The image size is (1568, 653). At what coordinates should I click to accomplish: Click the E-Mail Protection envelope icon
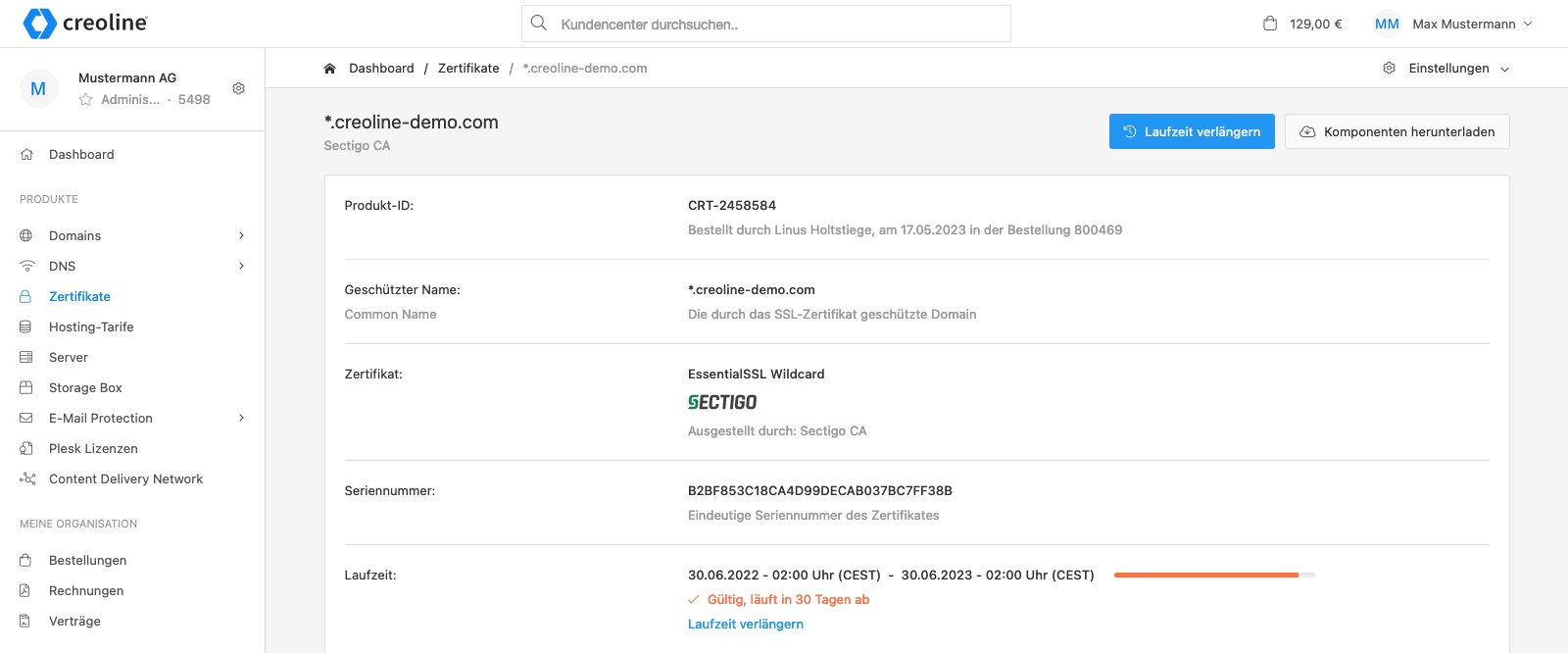[26, 418]
